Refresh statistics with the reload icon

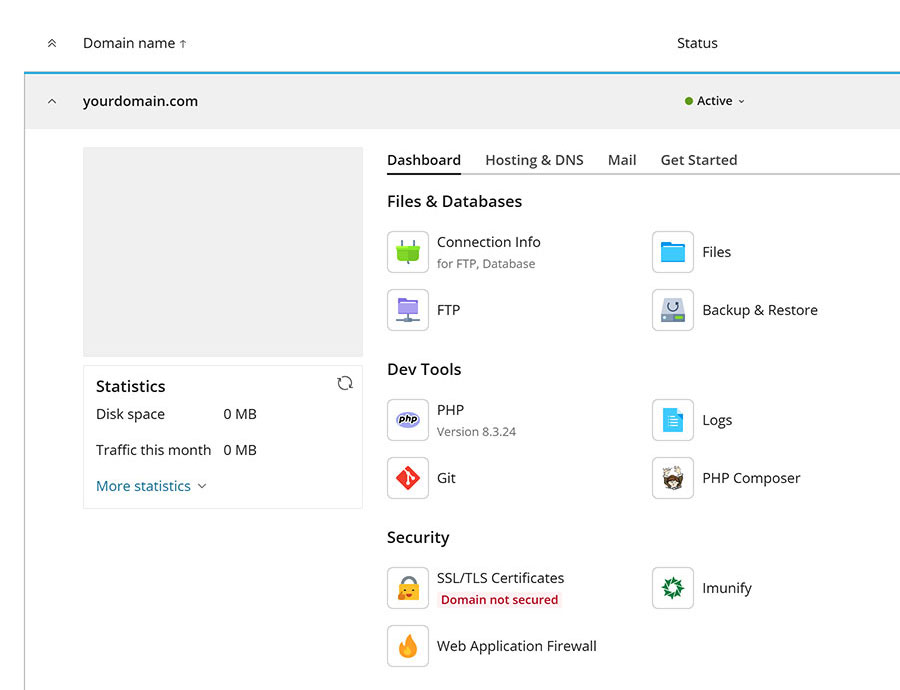[345, 383]
